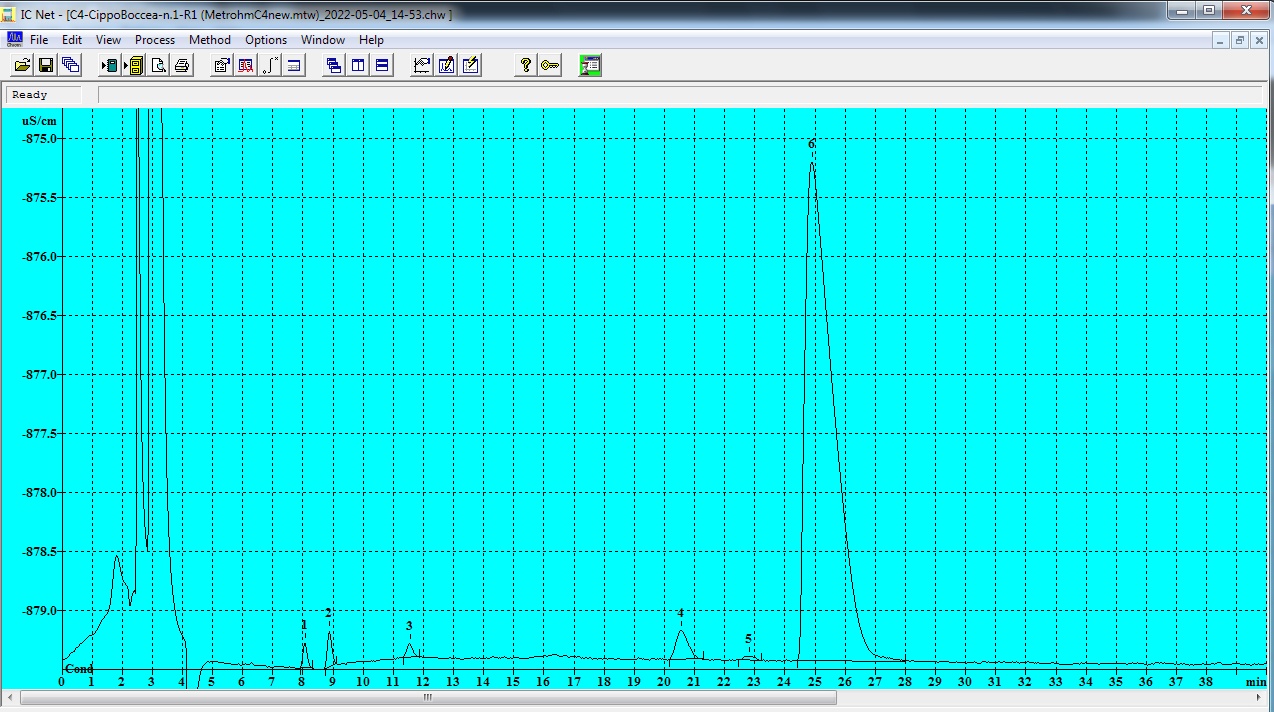This screenshot has width=1274, height=712.
Task: Click the Save floppy disk icon
Action: 46,66
